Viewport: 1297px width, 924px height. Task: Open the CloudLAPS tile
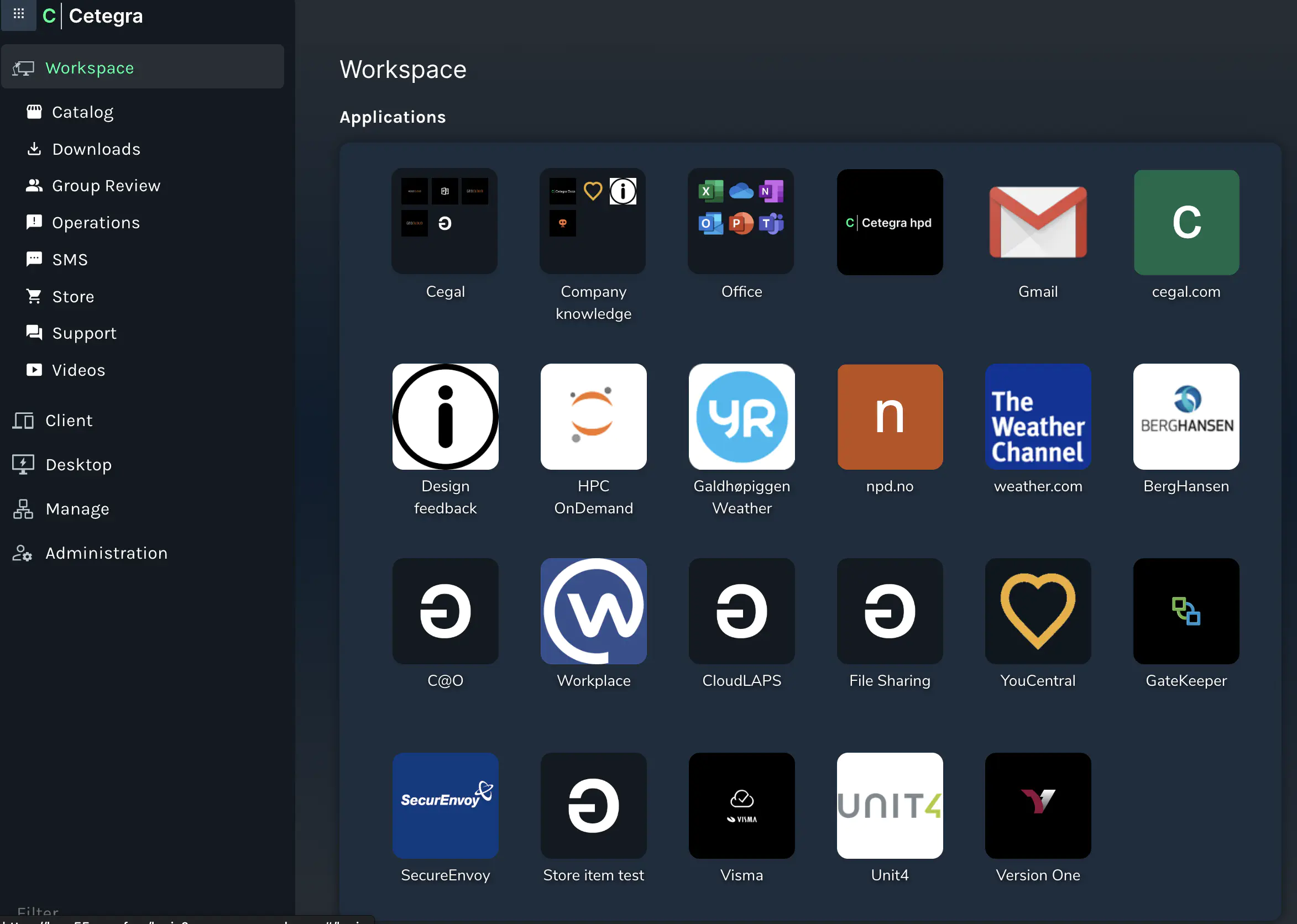tap(741, 611)
